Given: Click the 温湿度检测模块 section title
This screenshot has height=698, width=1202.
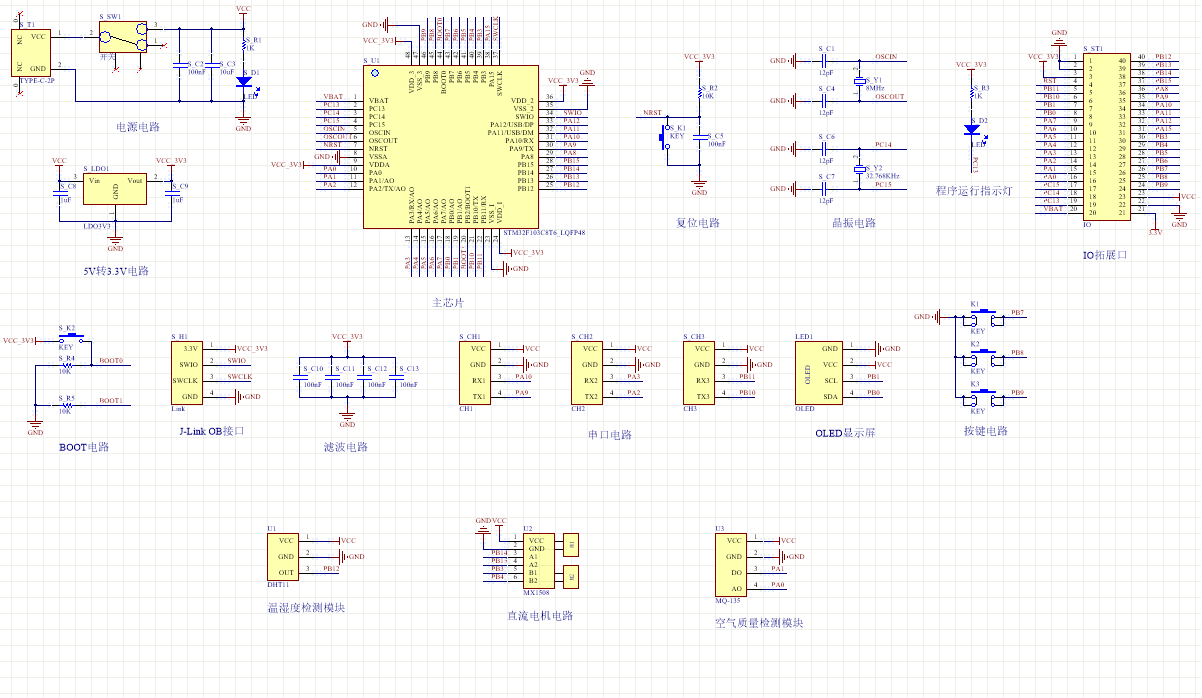Looking at the screenshot, I should [306, 607].
